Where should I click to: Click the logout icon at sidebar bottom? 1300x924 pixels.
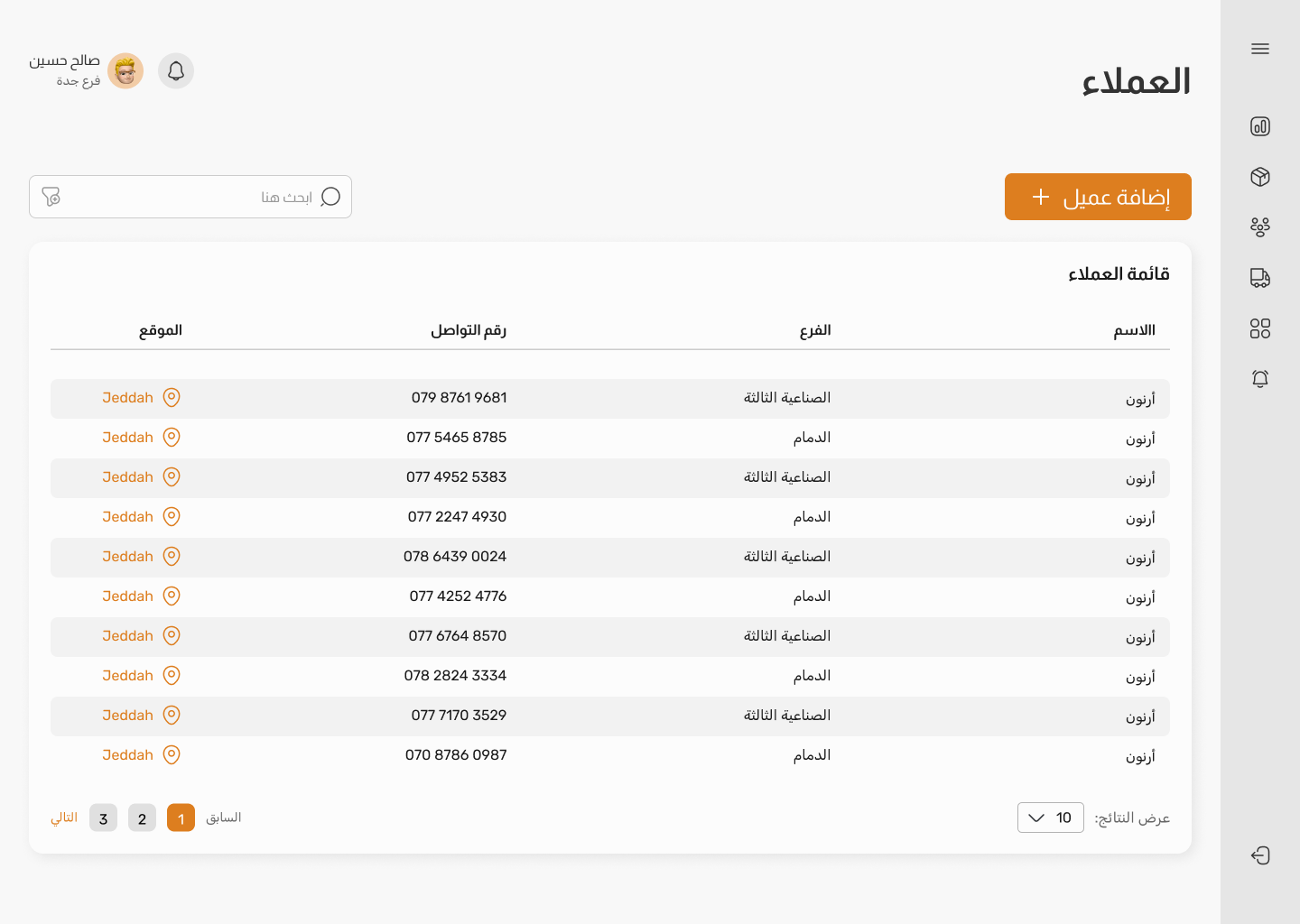[1260, 855]
